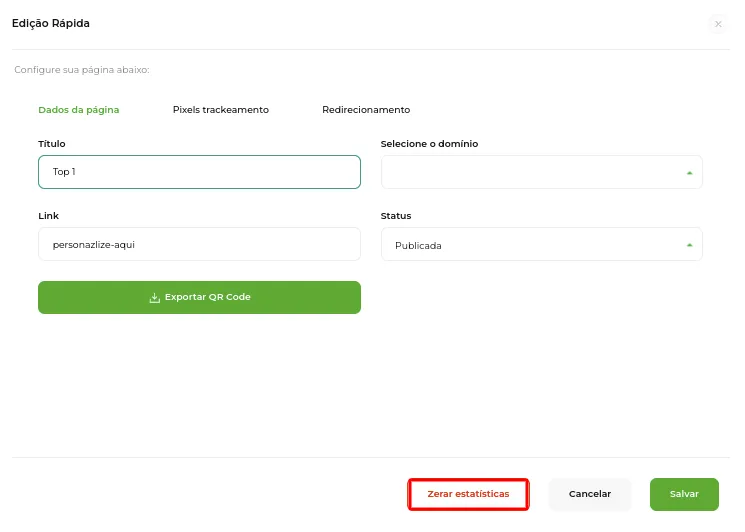745x532 pixels.
Task: Click the 'Selecione o domínio' label
Action: [430, 143]
